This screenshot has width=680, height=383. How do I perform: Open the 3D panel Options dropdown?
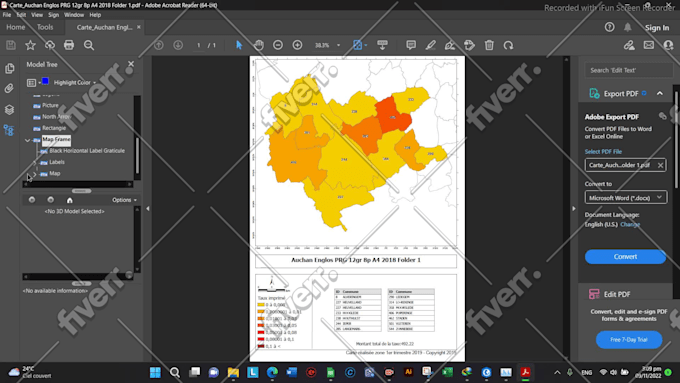tap(124, 200)
